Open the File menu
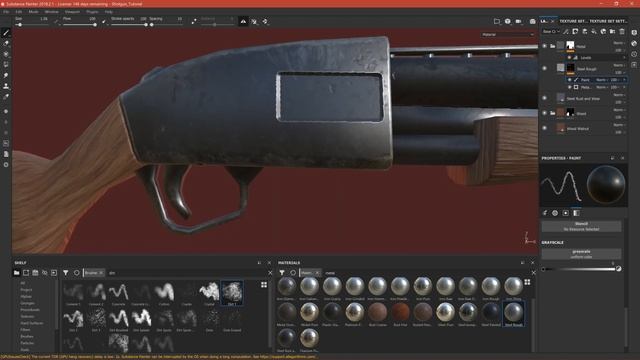 (x=6, y=12)
